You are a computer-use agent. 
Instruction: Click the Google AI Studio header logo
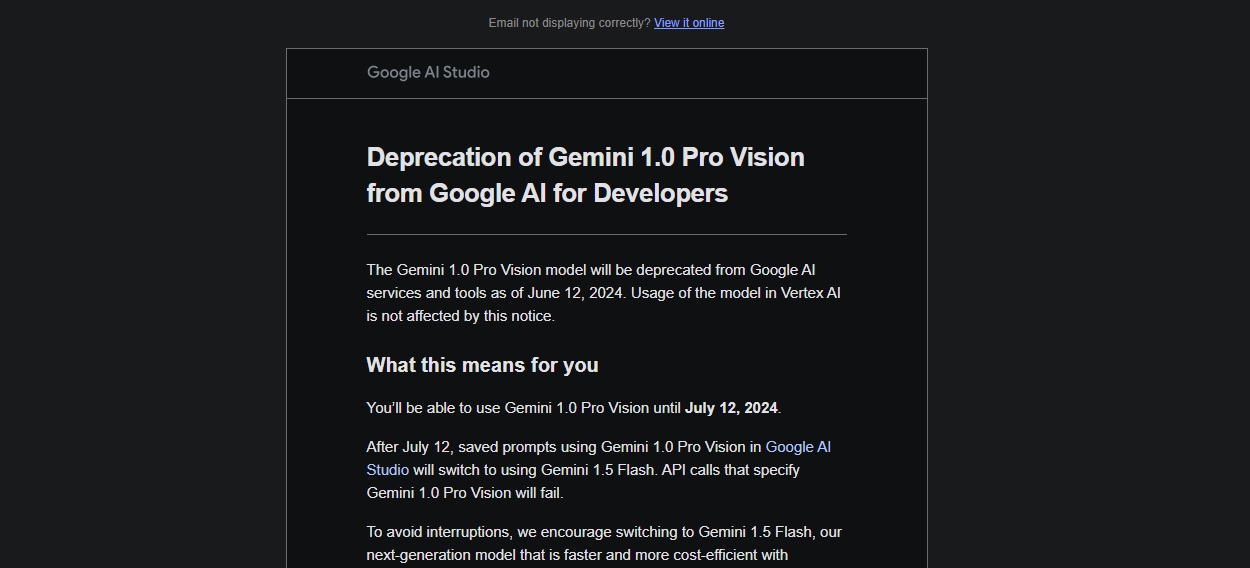pyautogui.click(x=428, y=72)
